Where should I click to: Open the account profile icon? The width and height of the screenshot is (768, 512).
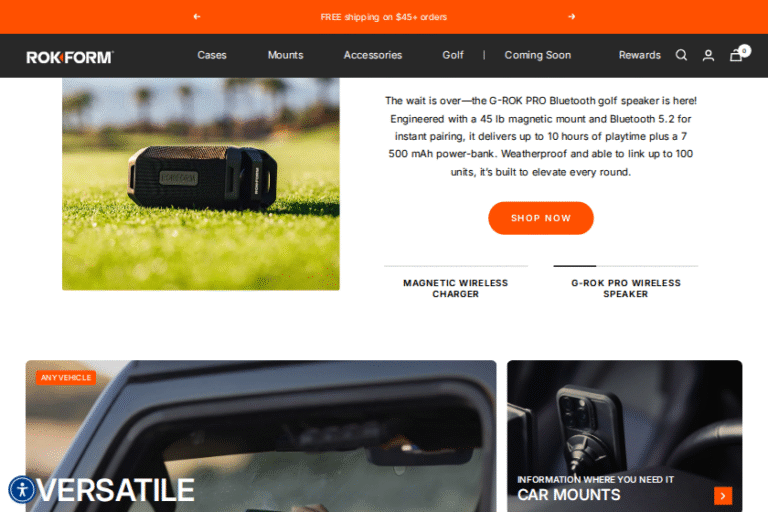[x=708, y=55]
